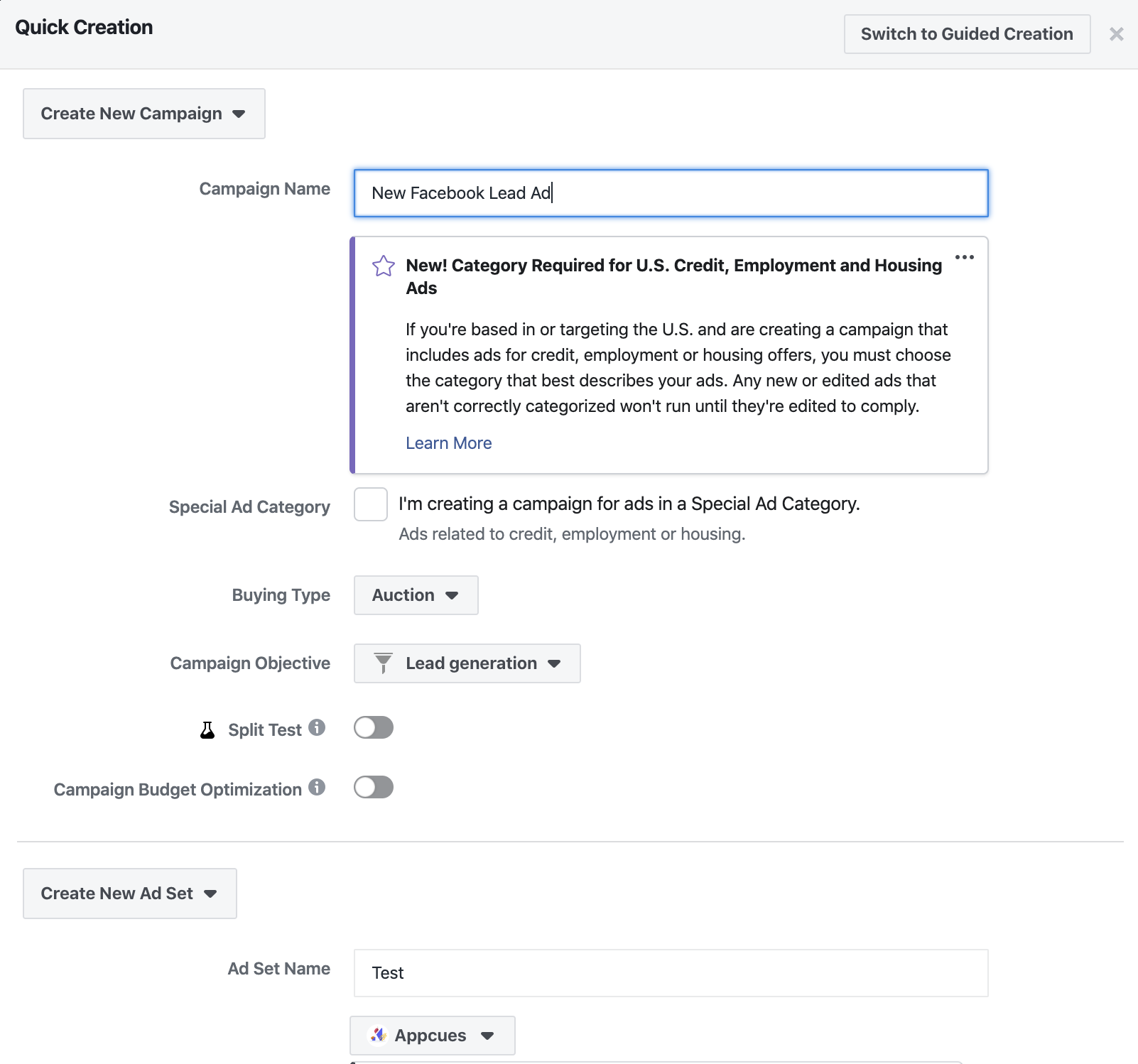The height and width of the screenshot is (1064, 1138).
Task: Open the Create New Campaign dropdown
Action: pos(144,114)
